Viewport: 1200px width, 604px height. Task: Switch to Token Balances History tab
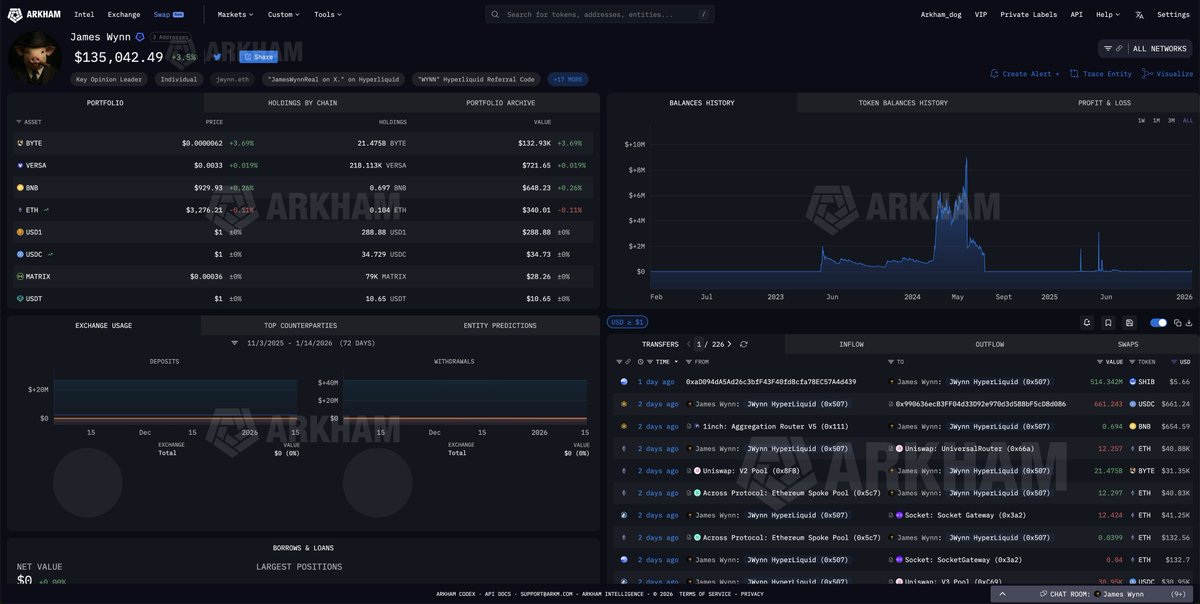pyautogui.click(x=903, y=103)
